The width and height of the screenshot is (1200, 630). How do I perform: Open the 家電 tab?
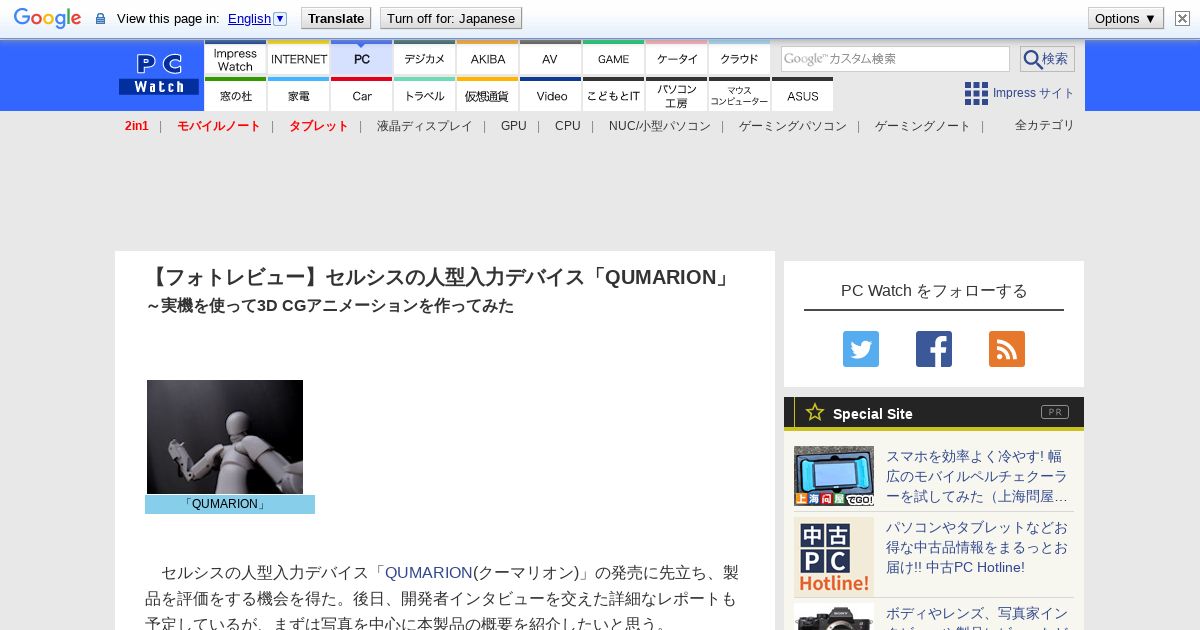click(x=299, y=95)
